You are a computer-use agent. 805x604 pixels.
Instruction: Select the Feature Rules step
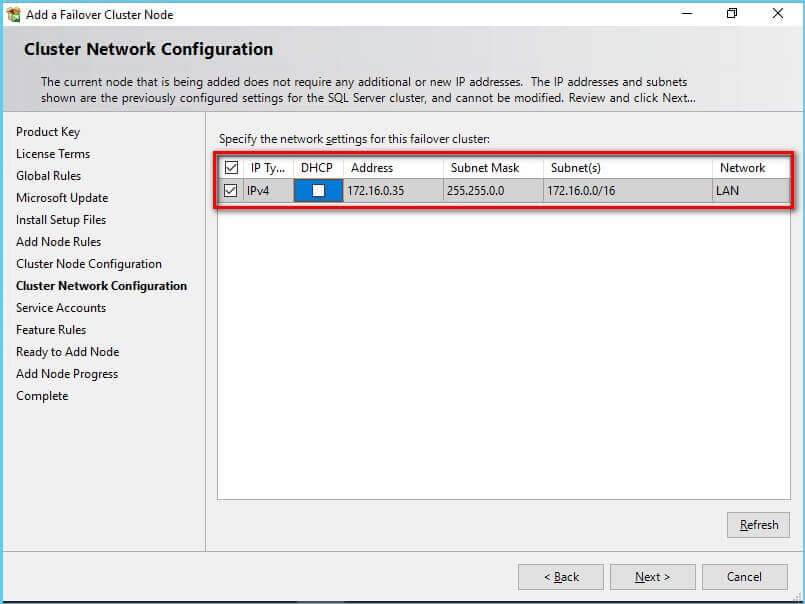click(x=51, y=330)
